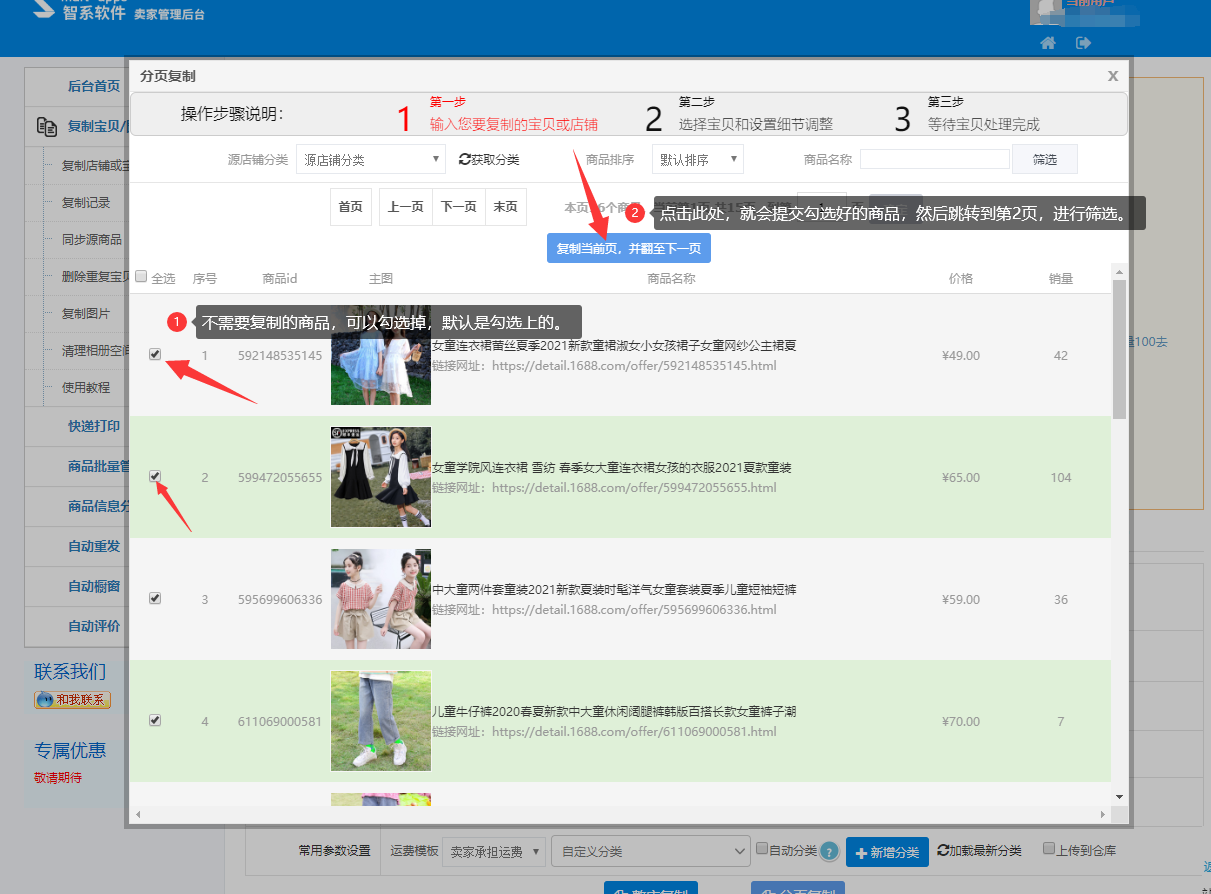
Task: Select 复制图片 in sidebar tree
Action: pos(86,313)
